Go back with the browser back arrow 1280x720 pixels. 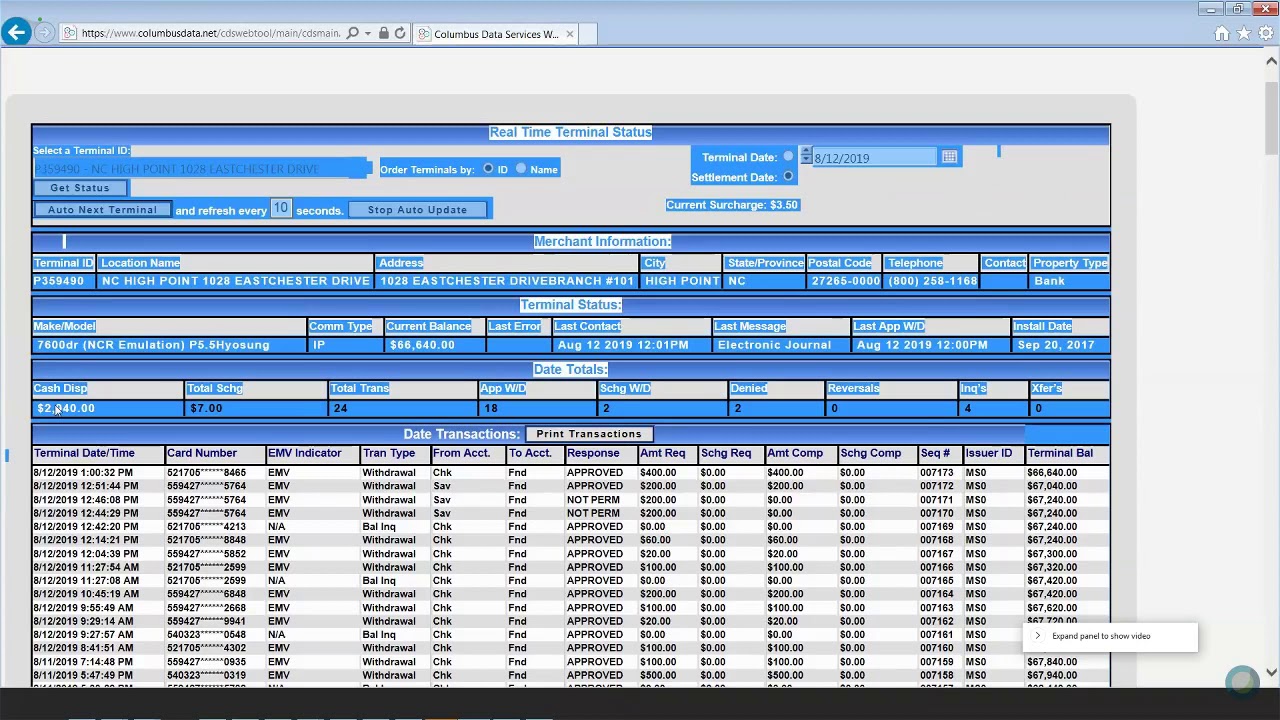click(16, 33)
